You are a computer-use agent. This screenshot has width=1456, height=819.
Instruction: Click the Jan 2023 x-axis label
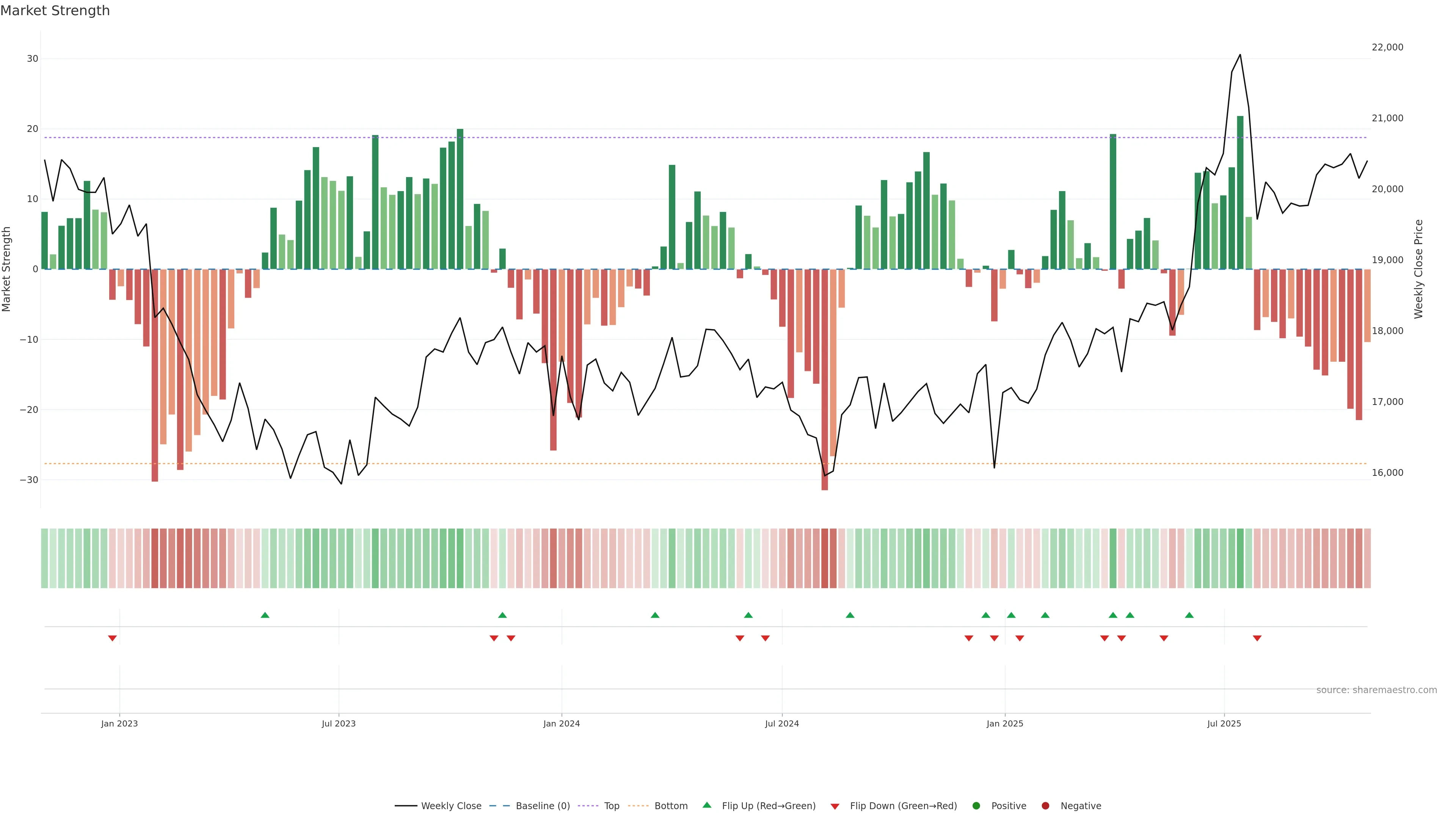(119, 723)
